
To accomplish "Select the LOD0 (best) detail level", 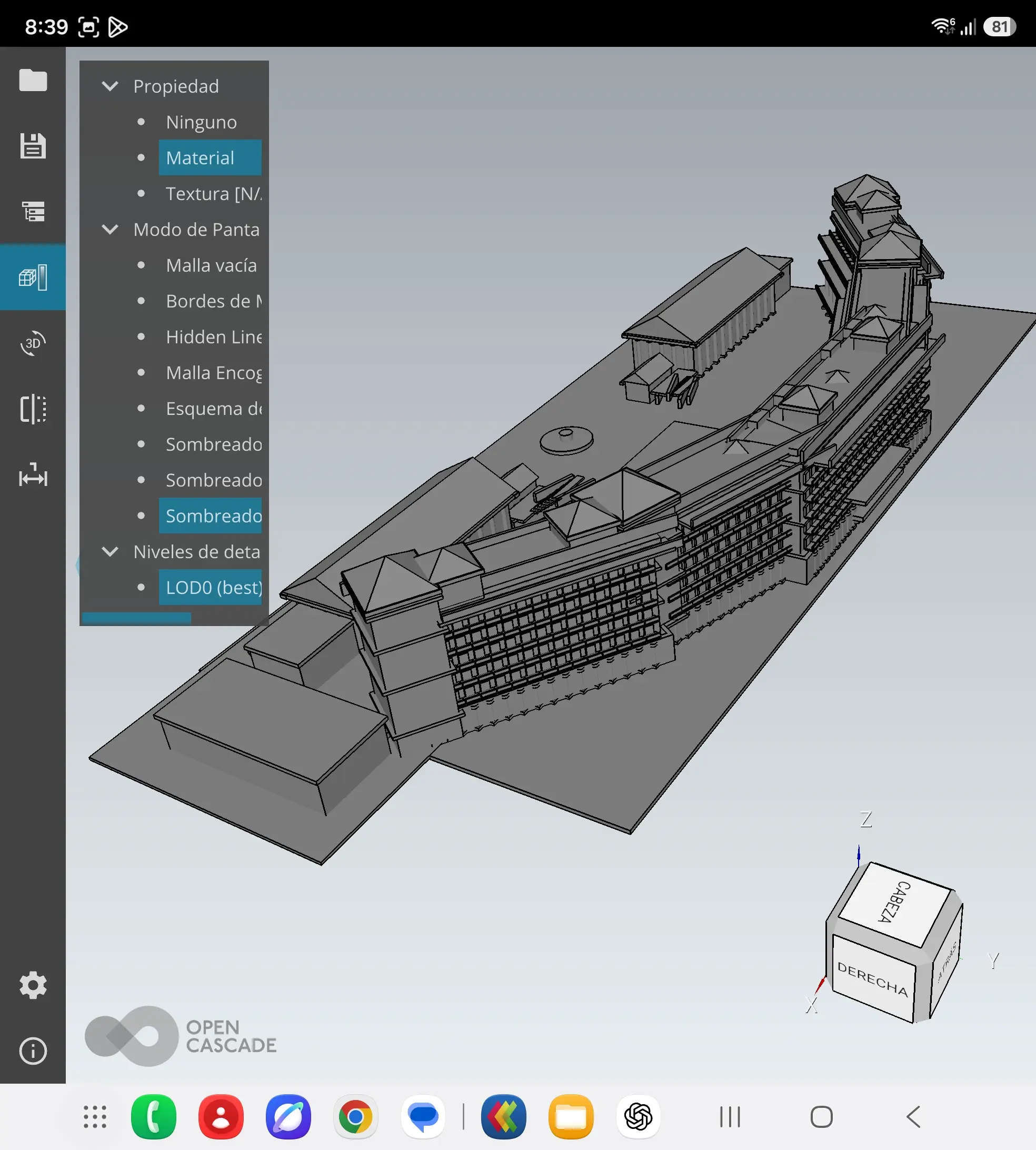I will point(210,588).
